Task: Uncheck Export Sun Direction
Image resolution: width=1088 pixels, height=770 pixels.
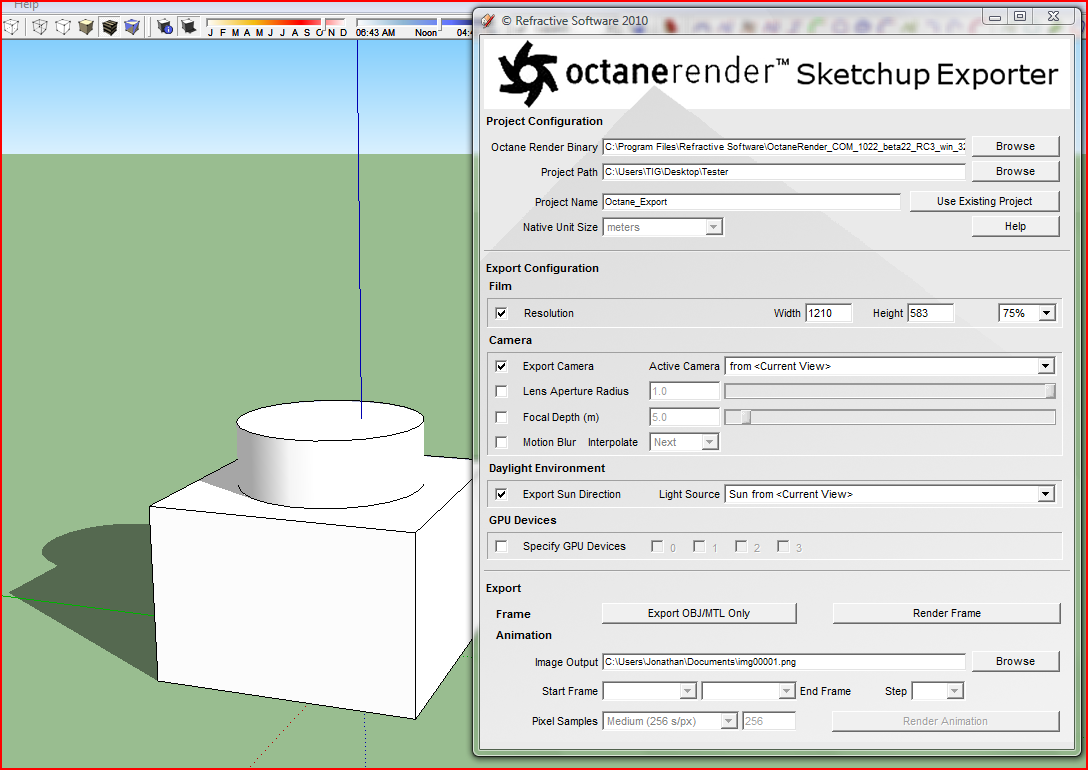Action: click(501, 494)
